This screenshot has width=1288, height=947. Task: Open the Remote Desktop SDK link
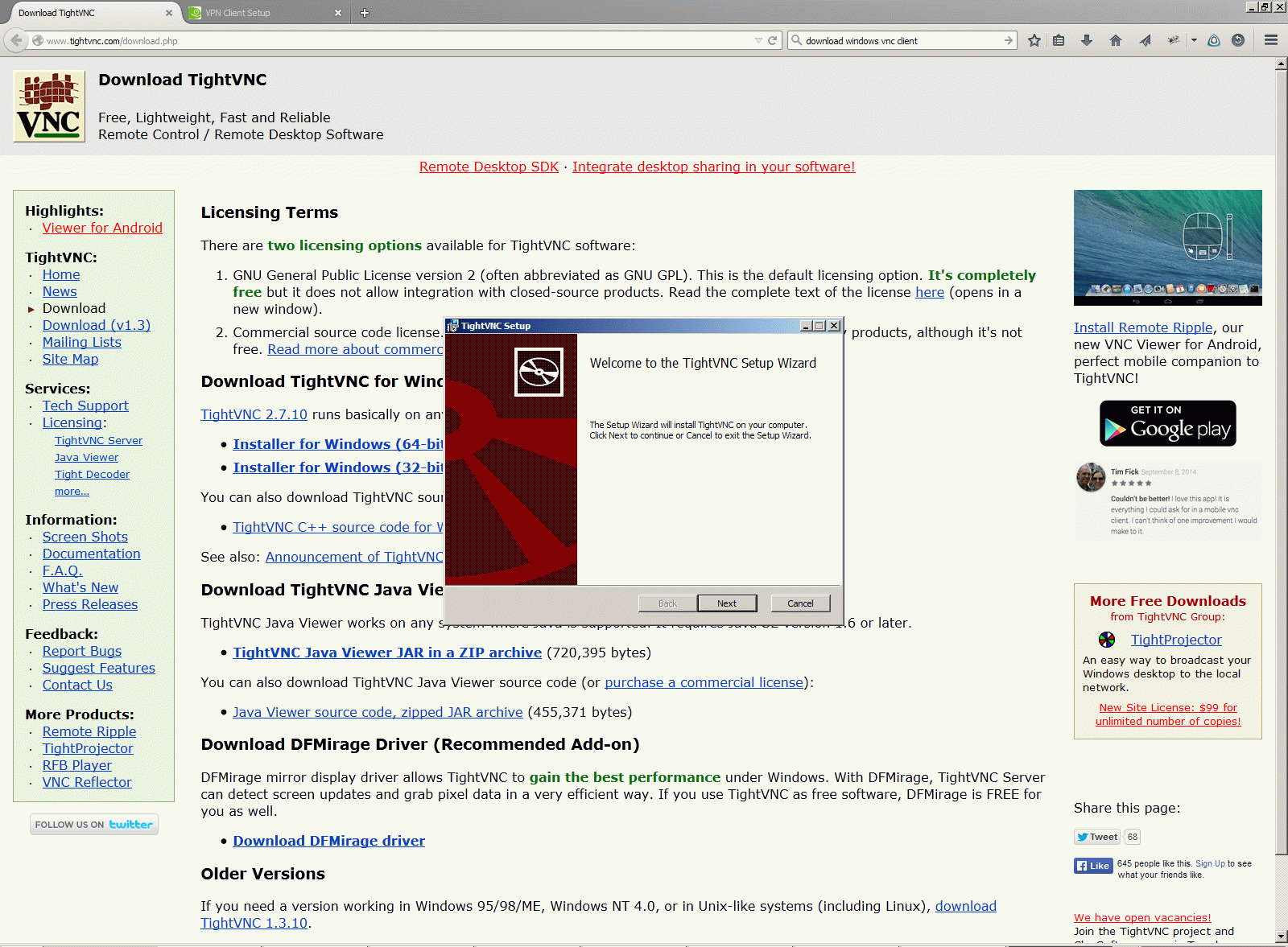coord(489,167)
